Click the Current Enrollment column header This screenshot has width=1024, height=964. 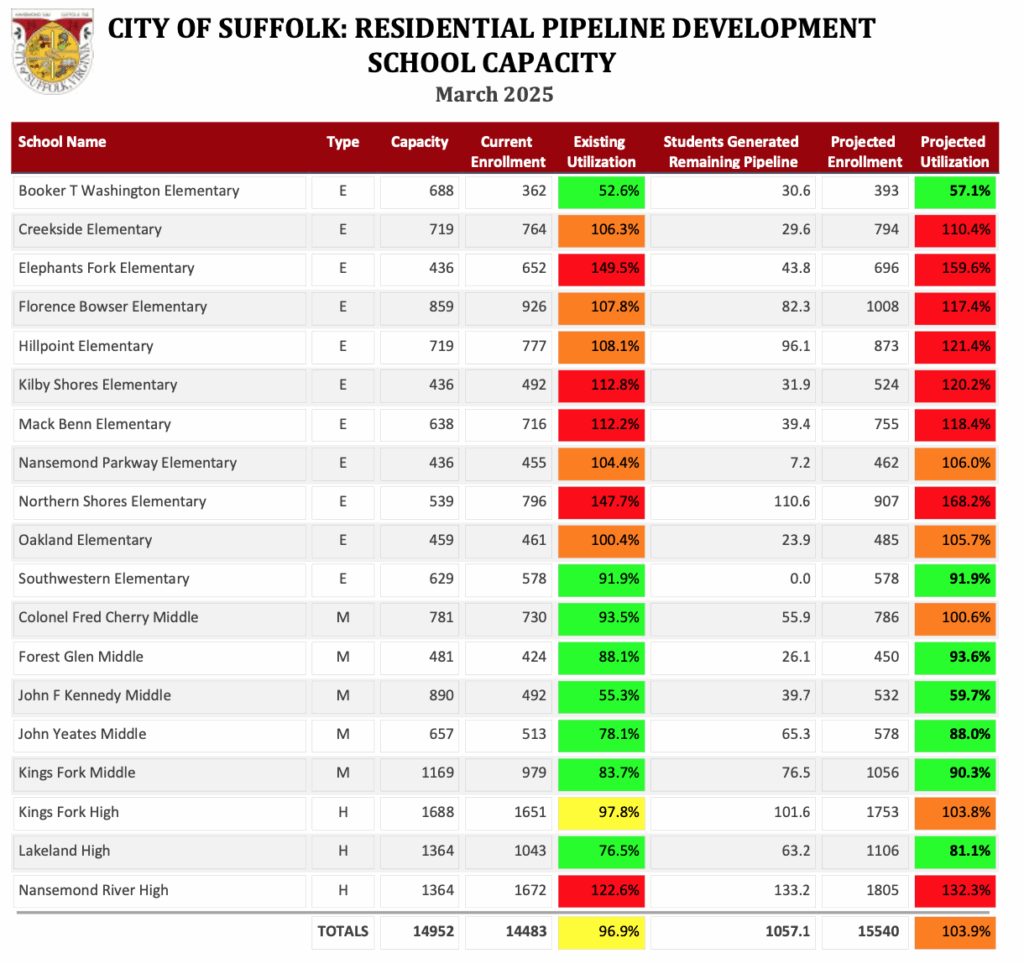tap(506, 151)
